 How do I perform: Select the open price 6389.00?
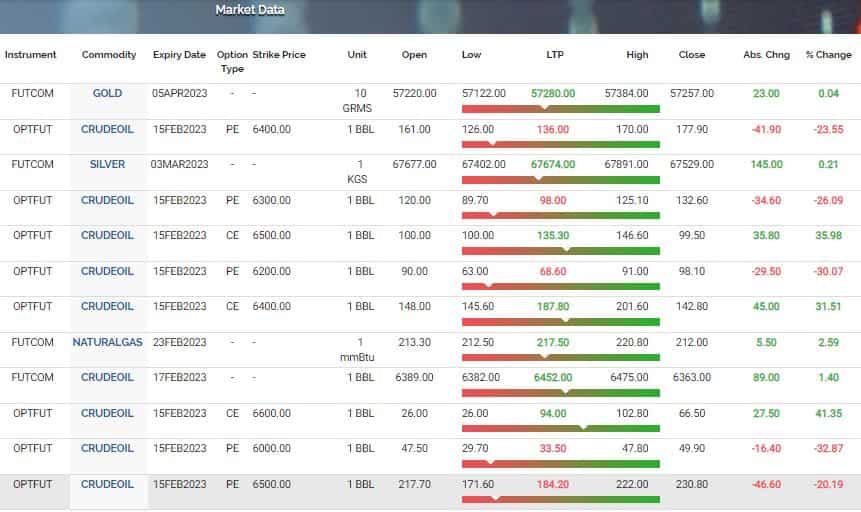point(415,377)
